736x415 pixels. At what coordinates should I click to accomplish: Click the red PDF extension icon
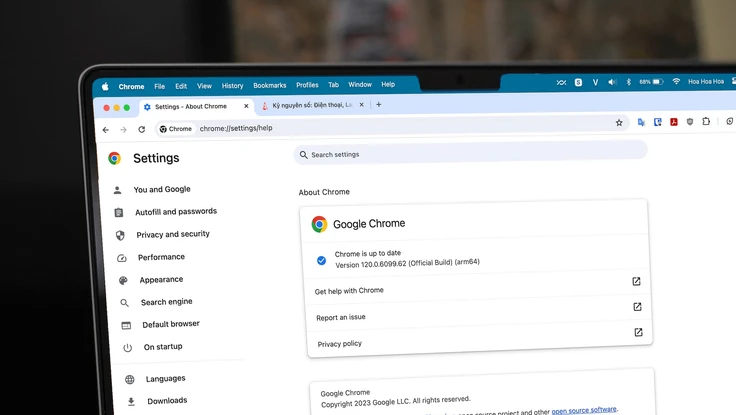(674, 122)
